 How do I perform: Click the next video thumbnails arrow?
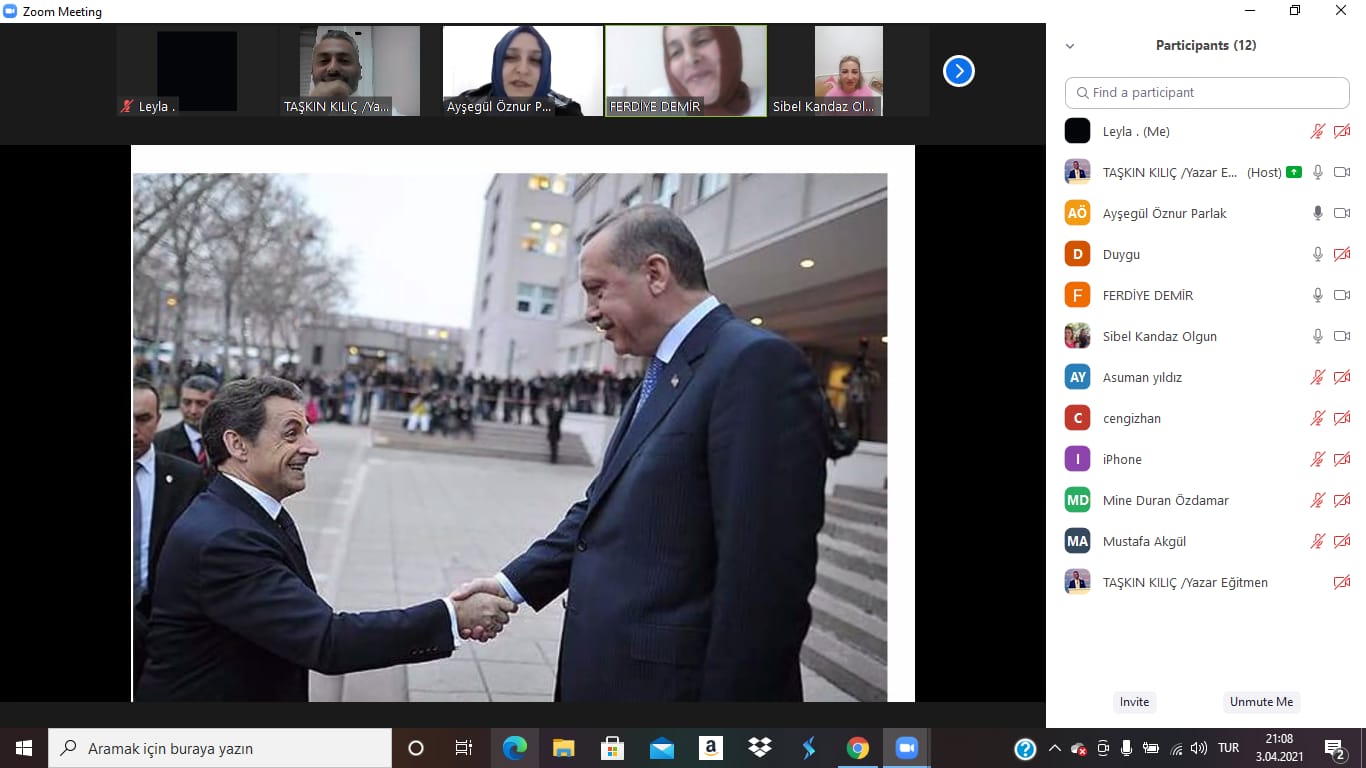click(x=958, y=71)
